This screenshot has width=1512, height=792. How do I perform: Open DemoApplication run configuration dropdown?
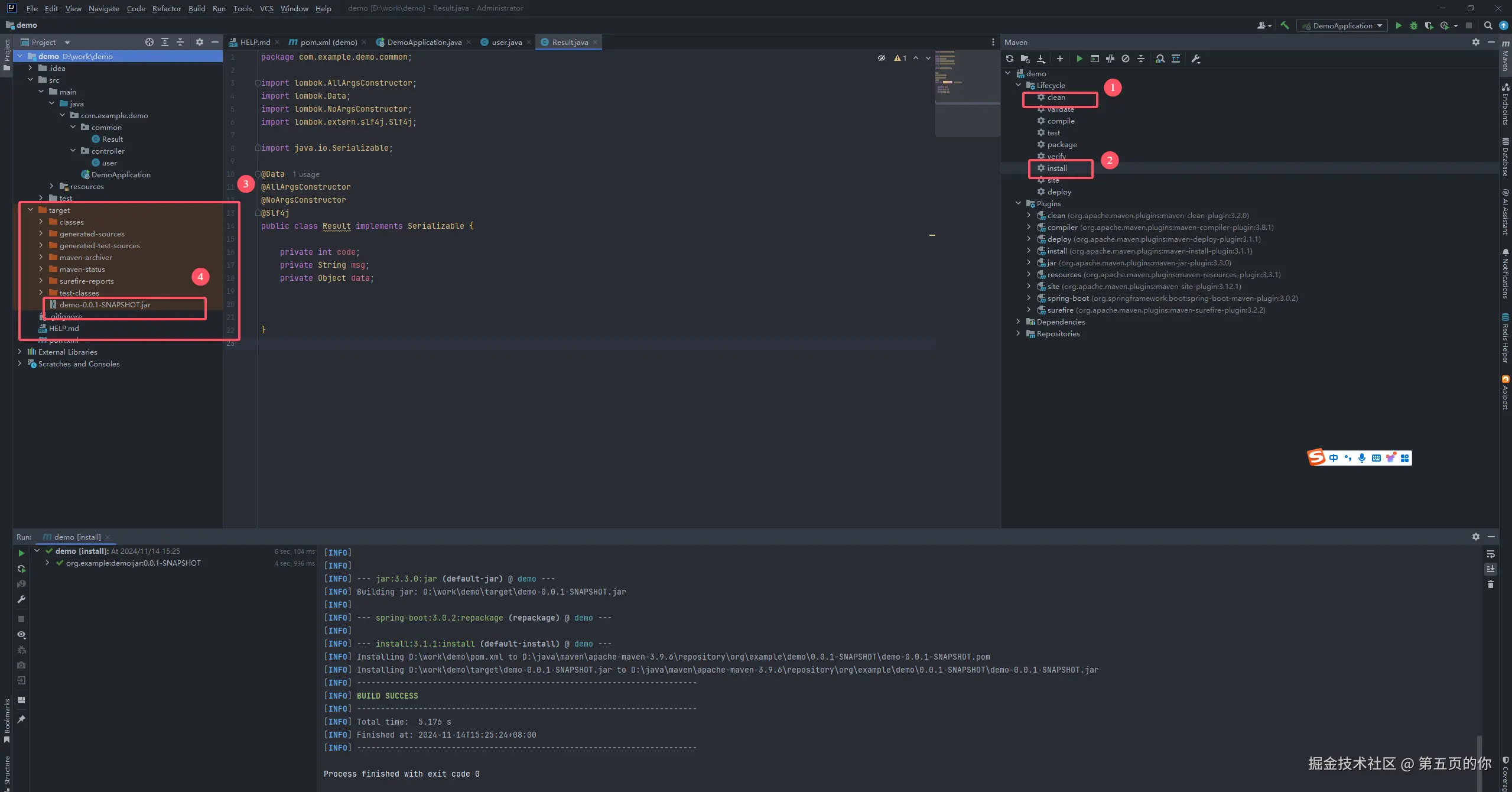[x=1342, y=25]
